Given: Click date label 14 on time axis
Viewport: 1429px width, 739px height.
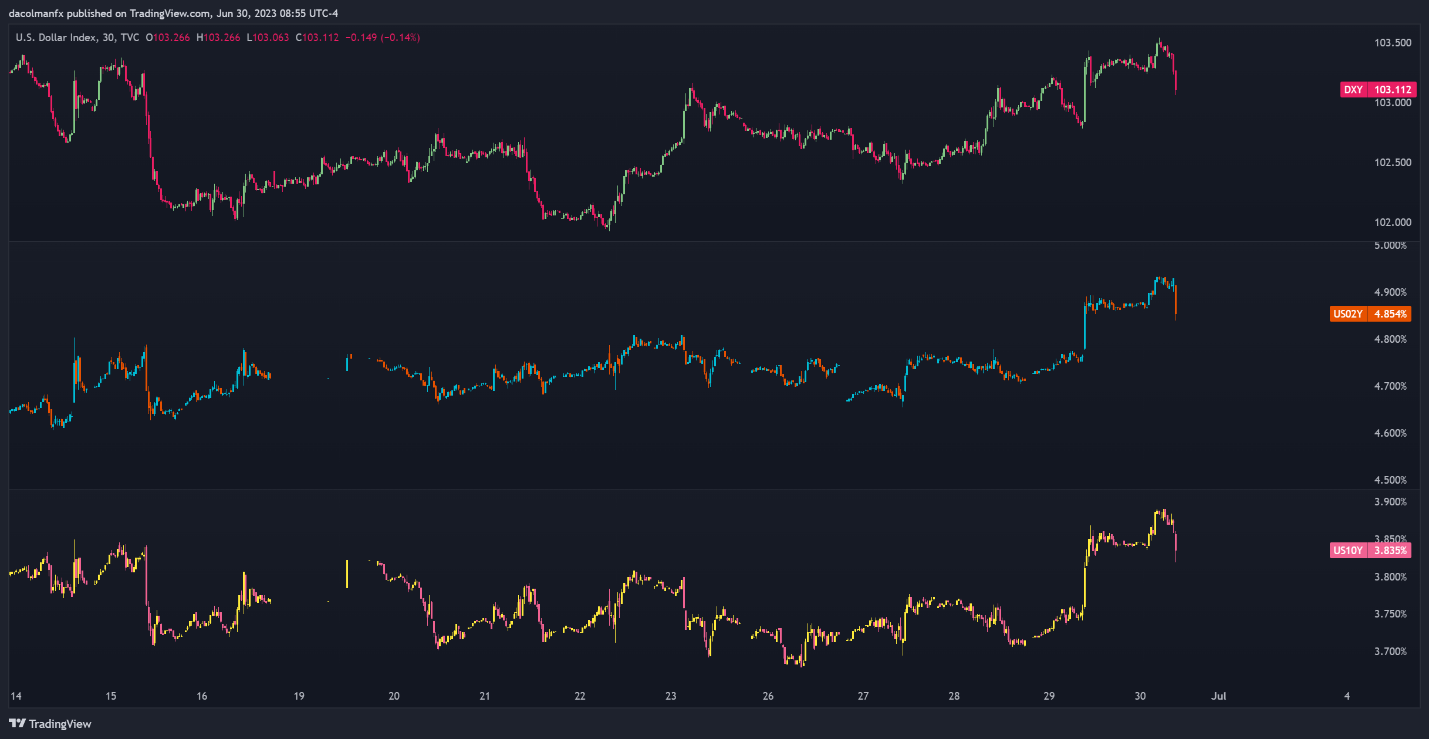Looking at the screenshot, I should coord(15,696).
